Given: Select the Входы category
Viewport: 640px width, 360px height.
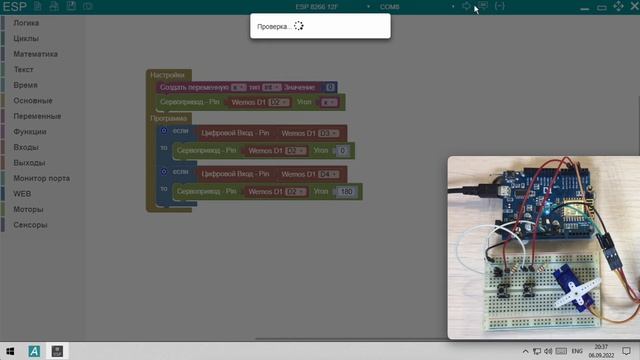Looking at the screenshot, I should click(x=26, y=147).
